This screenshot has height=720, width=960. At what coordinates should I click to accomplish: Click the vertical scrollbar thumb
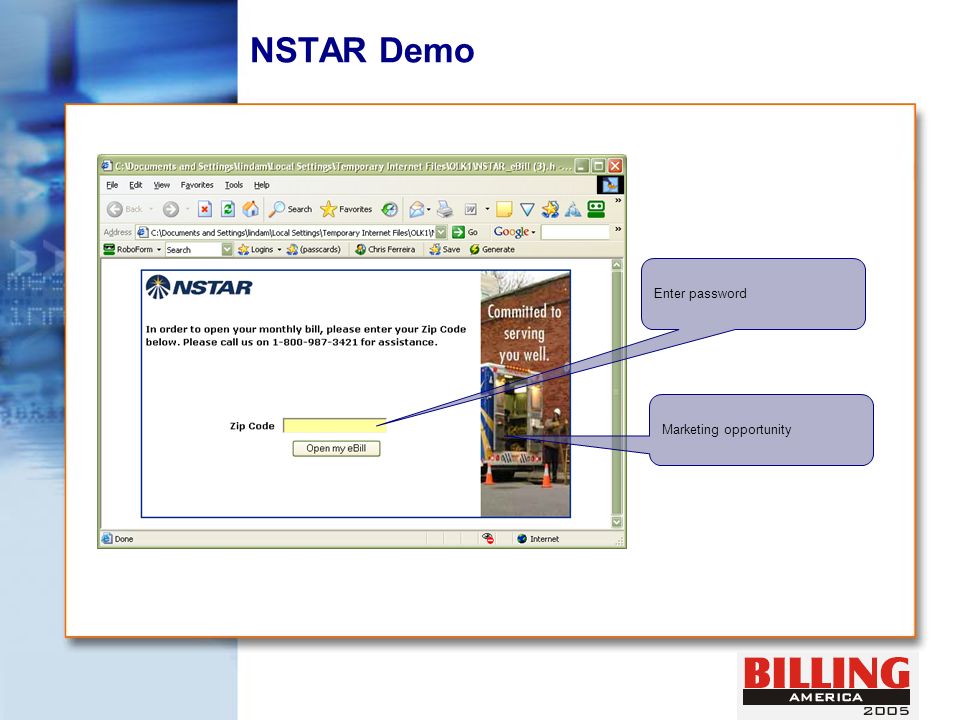coord(617,392)
